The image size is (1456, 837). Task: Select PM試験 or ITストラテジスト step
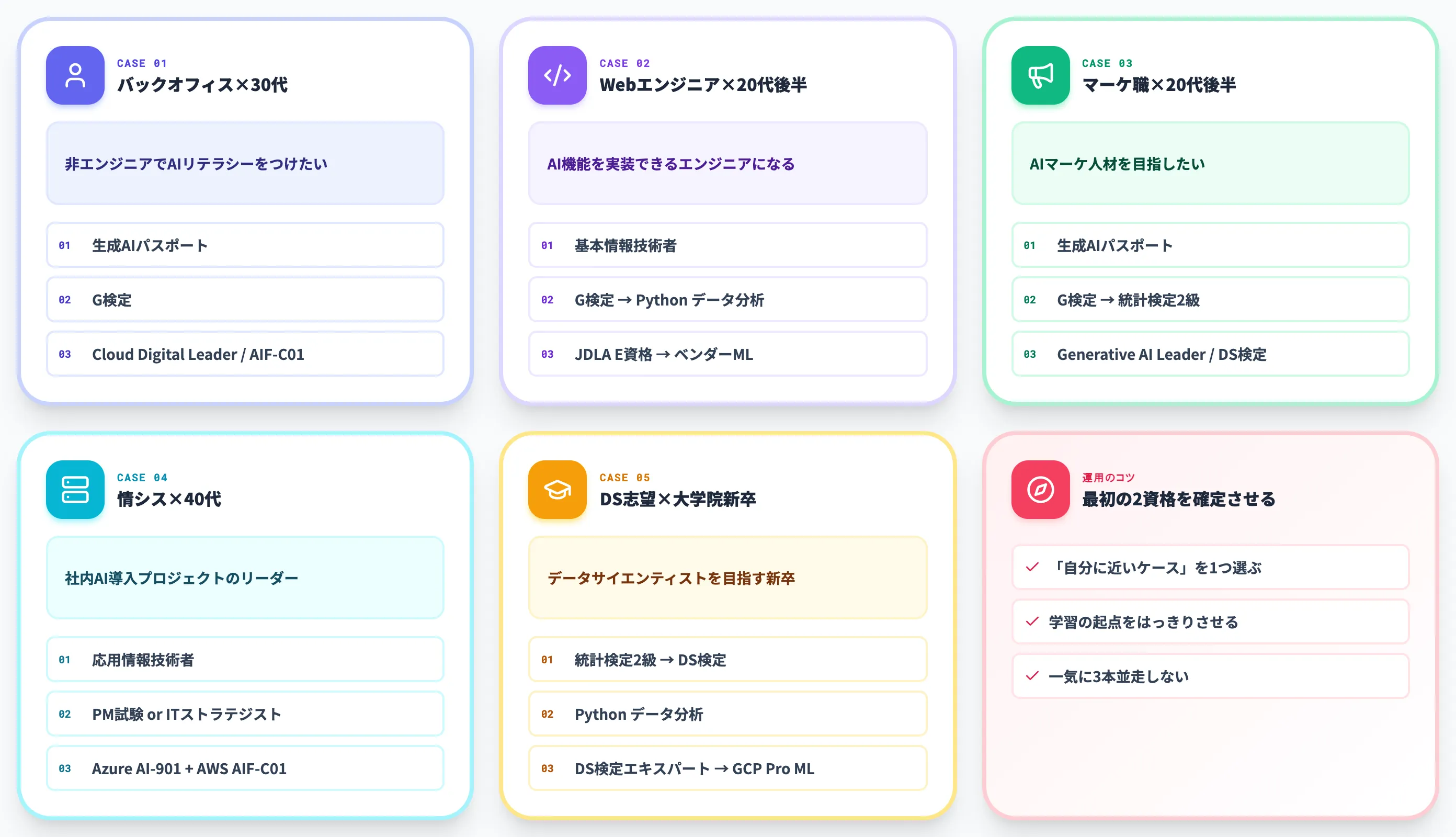[245, 714]
